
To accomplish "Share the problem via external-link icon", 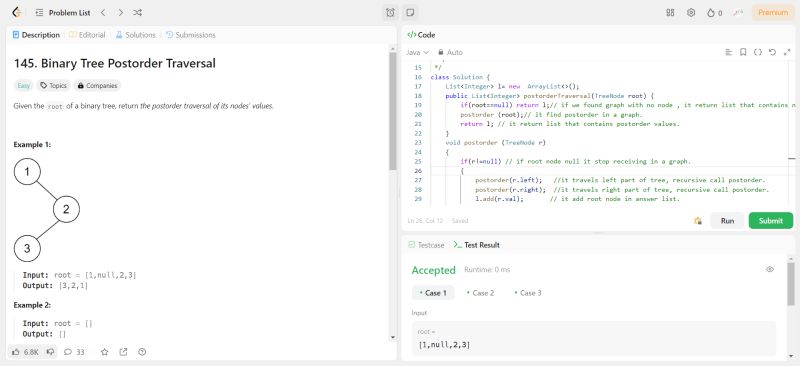I will pos(123,352).
